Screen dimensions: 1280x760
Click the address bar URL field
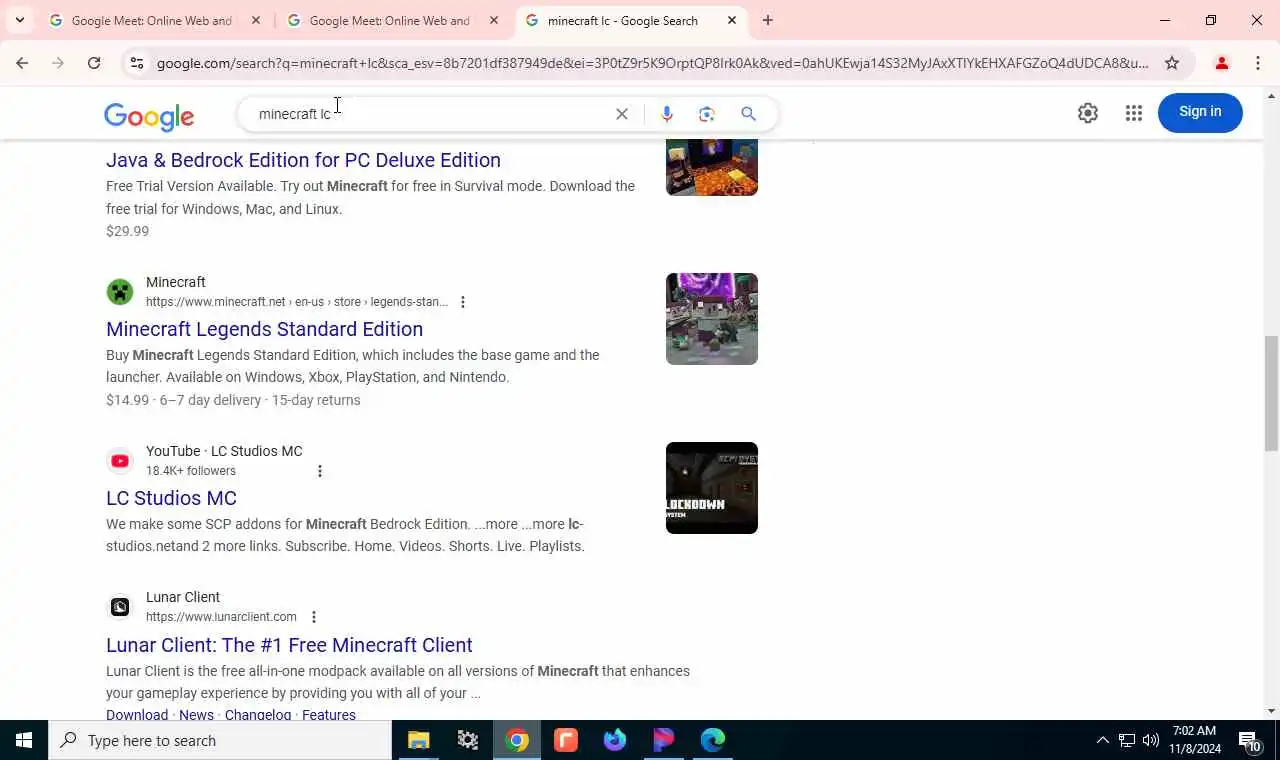[x=652, y=63]
